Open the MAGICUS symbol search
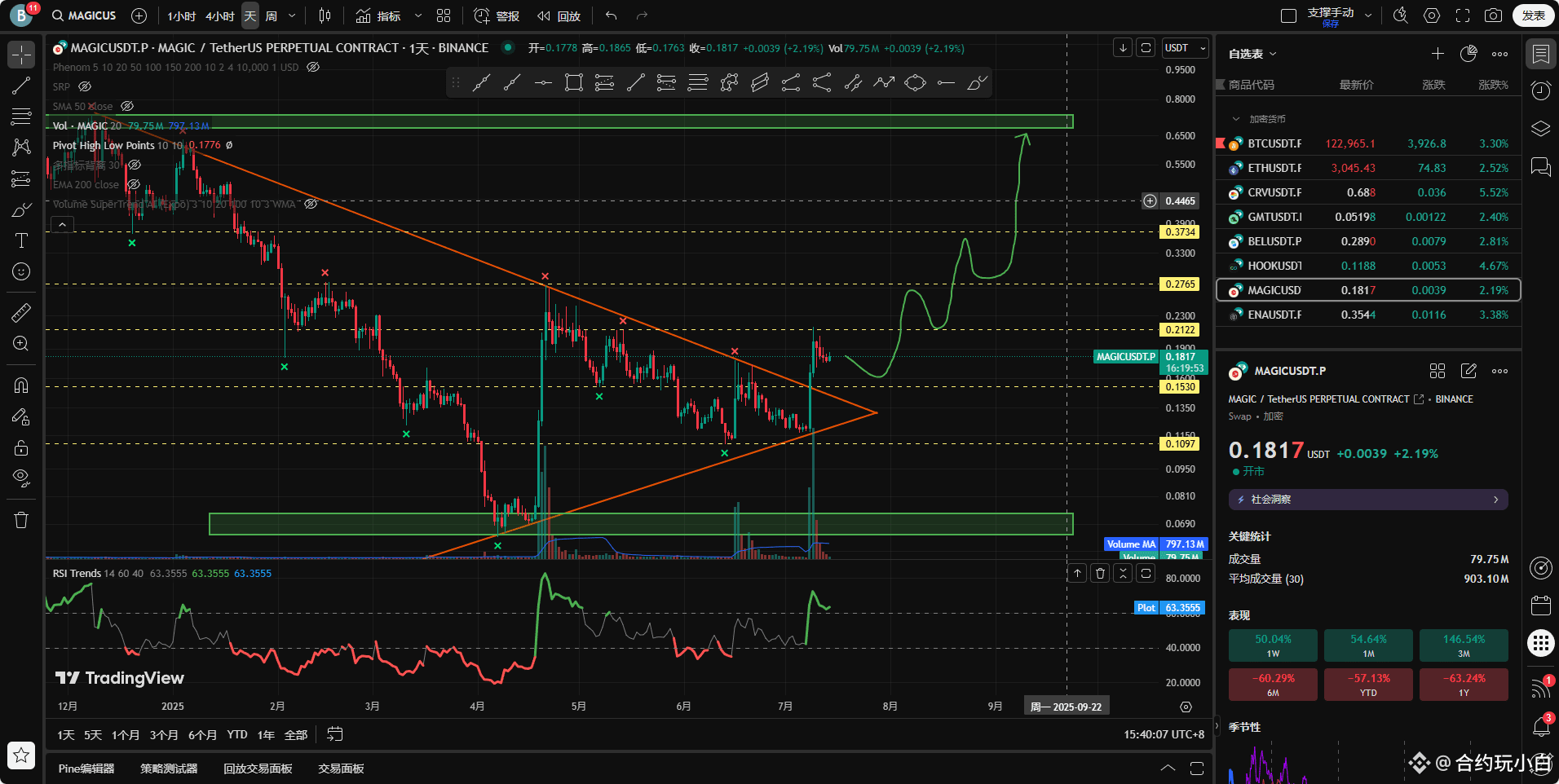 coord(84,15)
